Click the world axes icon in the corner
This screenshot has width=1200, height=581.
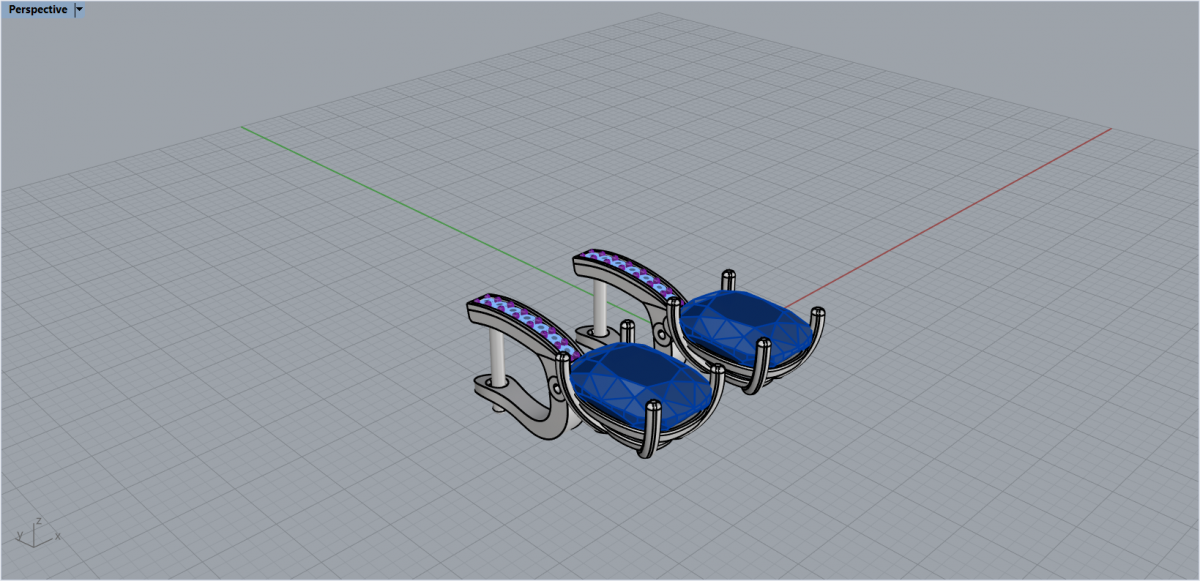tap(37, 533)
